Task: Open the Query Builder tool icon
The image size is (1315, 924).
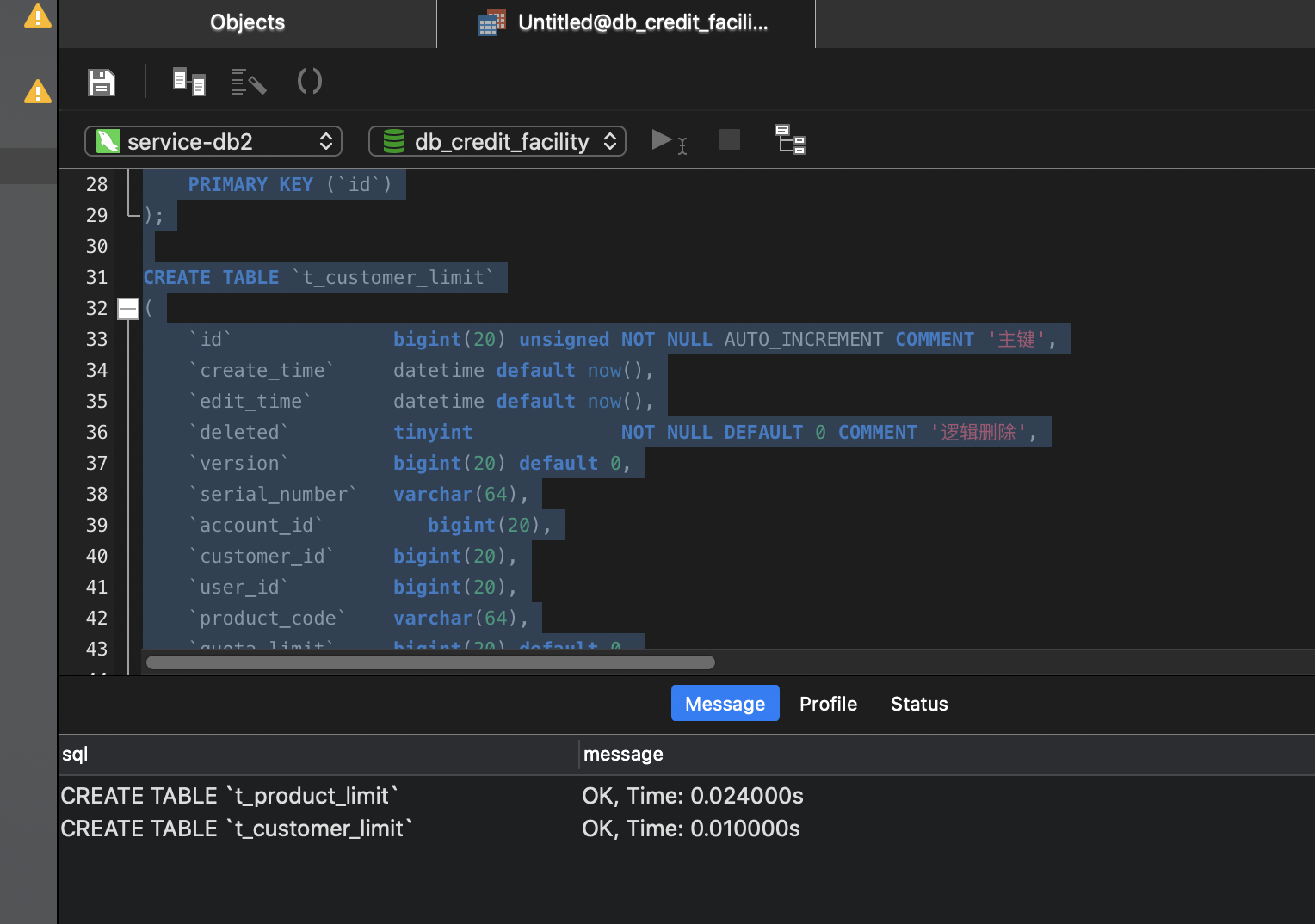Action: click(188, 82)
